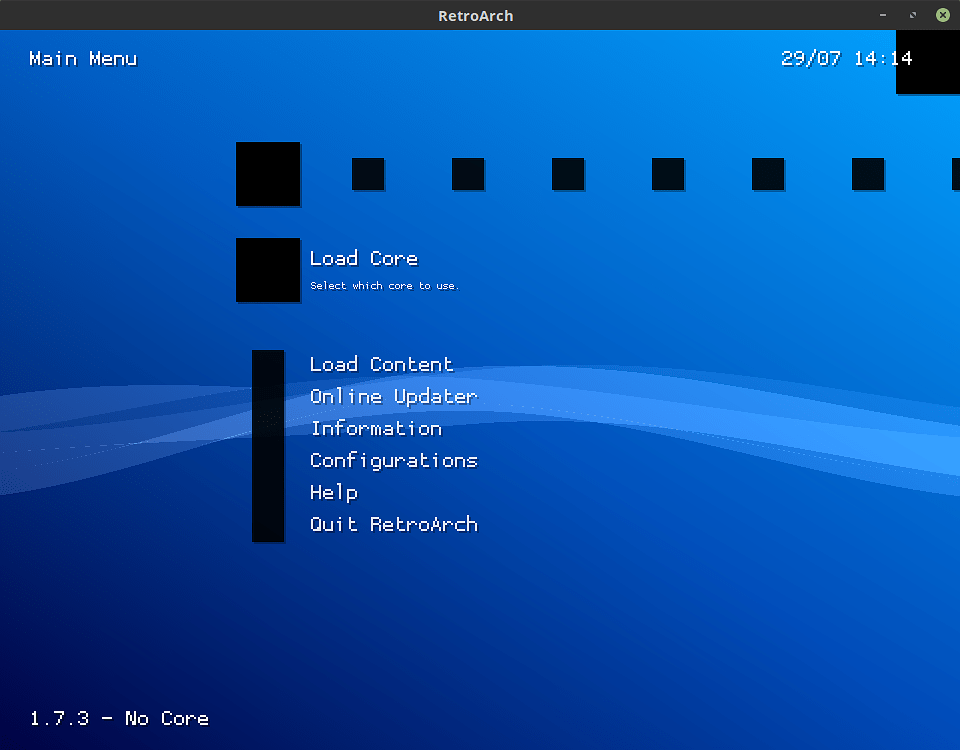The width and height of the screenshot is (960, 750).
Task: Open the fifth tab icon in the top row
Action: pyautogui.click(x=668, y=174)
